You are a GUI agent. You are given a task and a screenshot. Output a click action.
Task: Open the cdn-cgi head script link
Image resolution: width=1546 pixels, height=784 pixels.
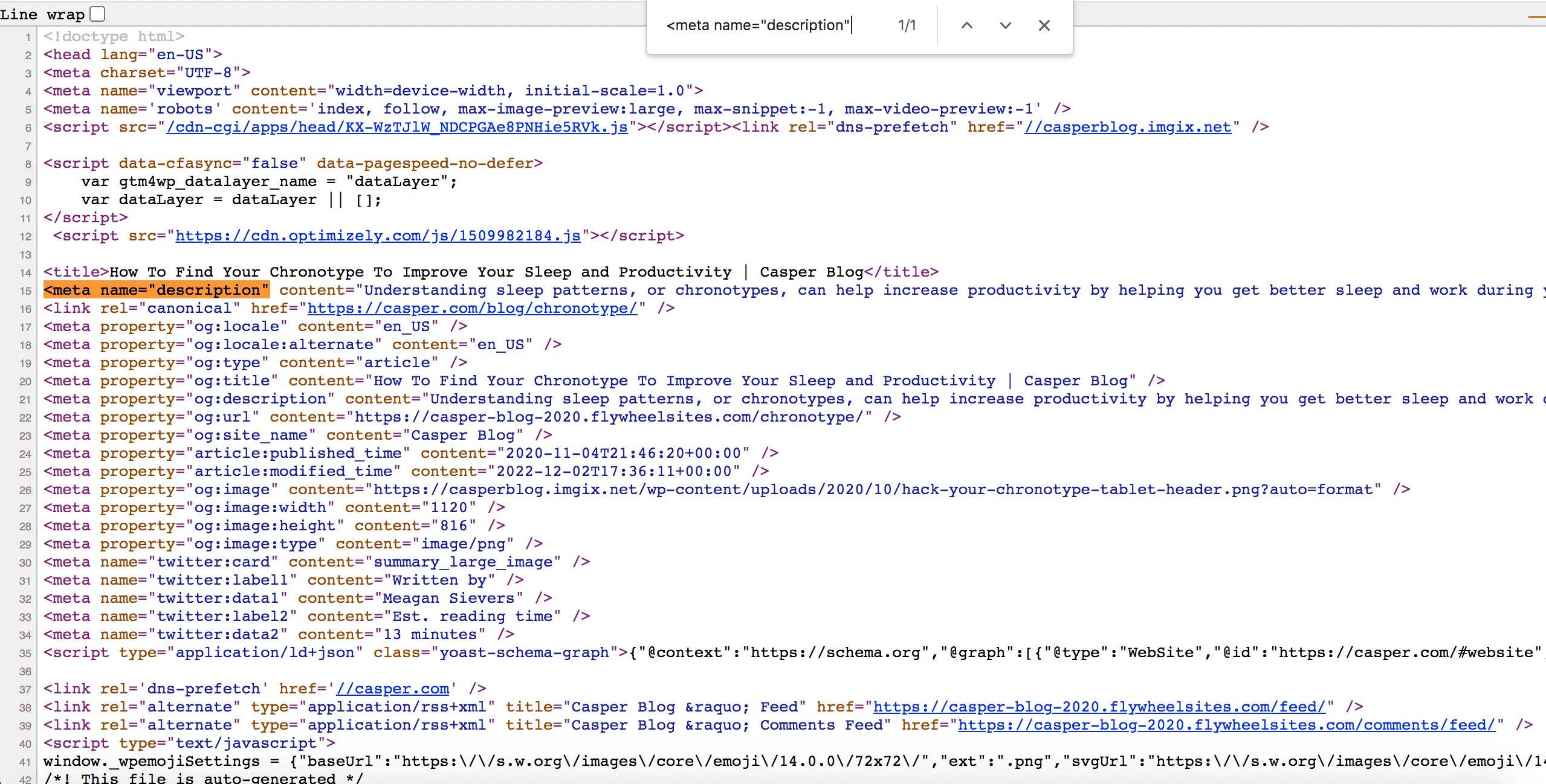click(x=397, y=127)
